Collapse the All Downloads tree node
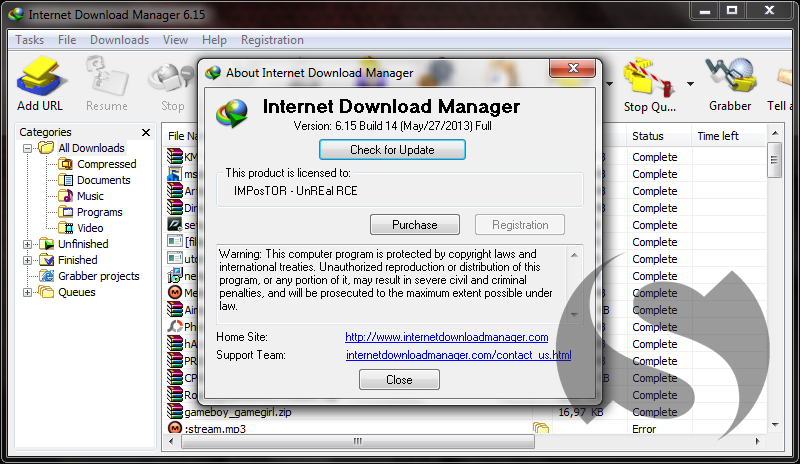Viewport: 800px width, 464px height. (x=28, y=149)
